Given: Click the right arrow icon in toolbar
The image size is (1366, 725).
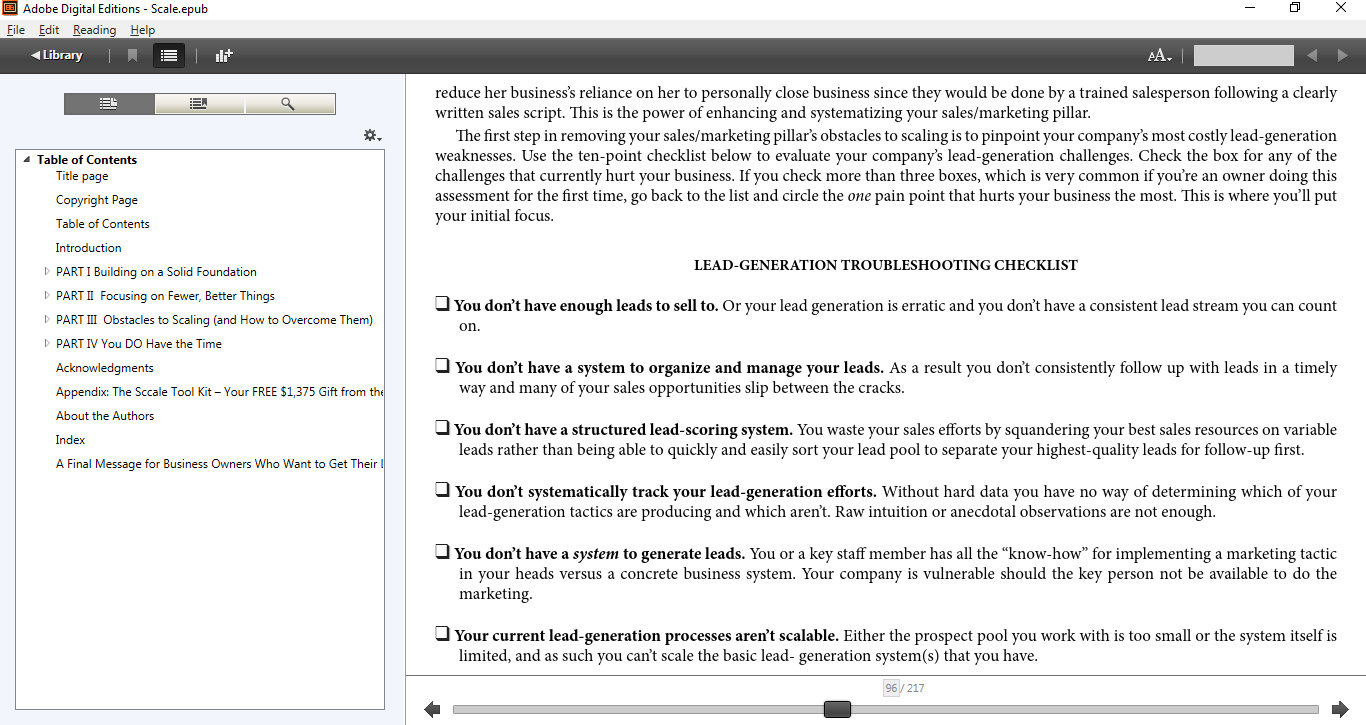Looking at the screenshot, I should coord(1343,56).
